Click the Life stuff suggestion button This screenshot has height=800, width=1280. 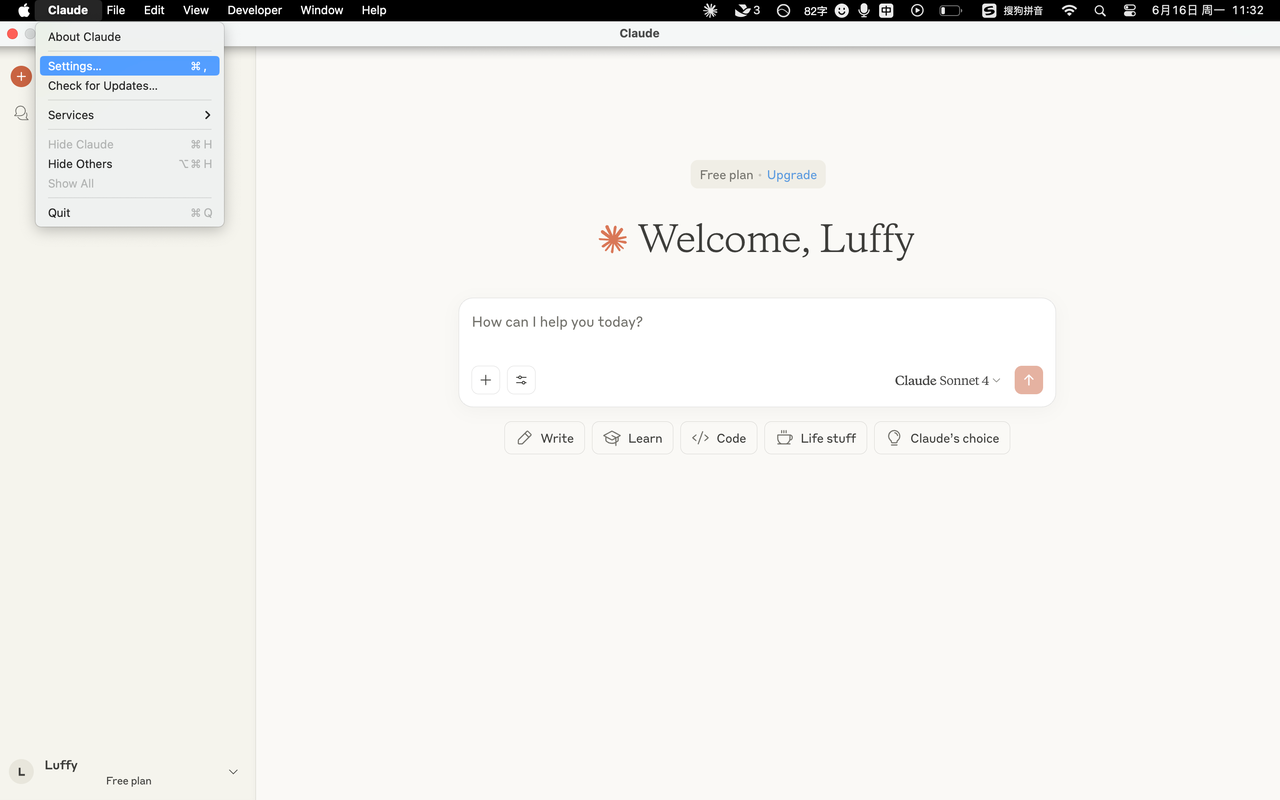816,438
